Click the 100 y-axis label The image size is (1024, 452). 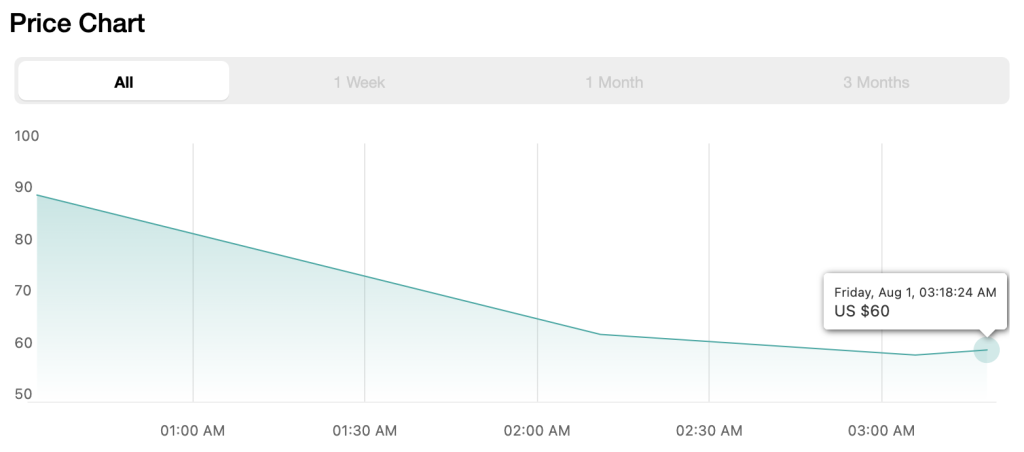point(27,136)
